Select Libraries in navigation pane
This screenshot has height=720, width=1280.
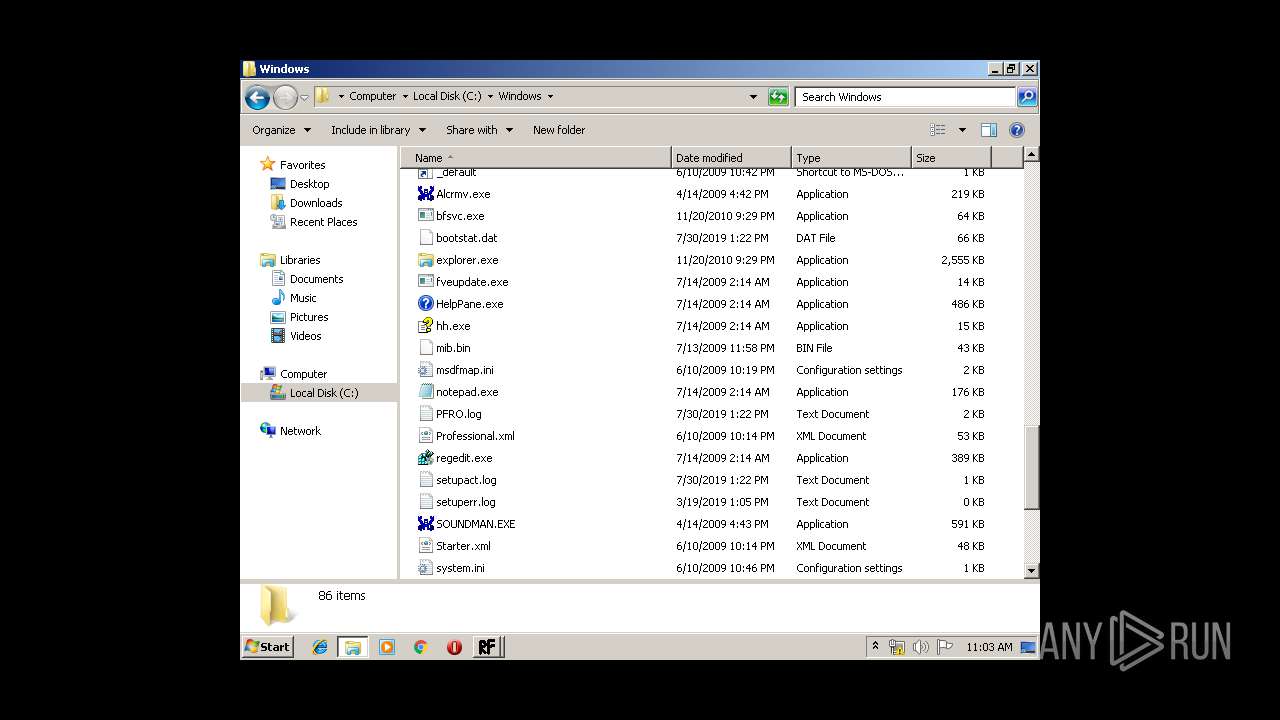tap(300, 260)
